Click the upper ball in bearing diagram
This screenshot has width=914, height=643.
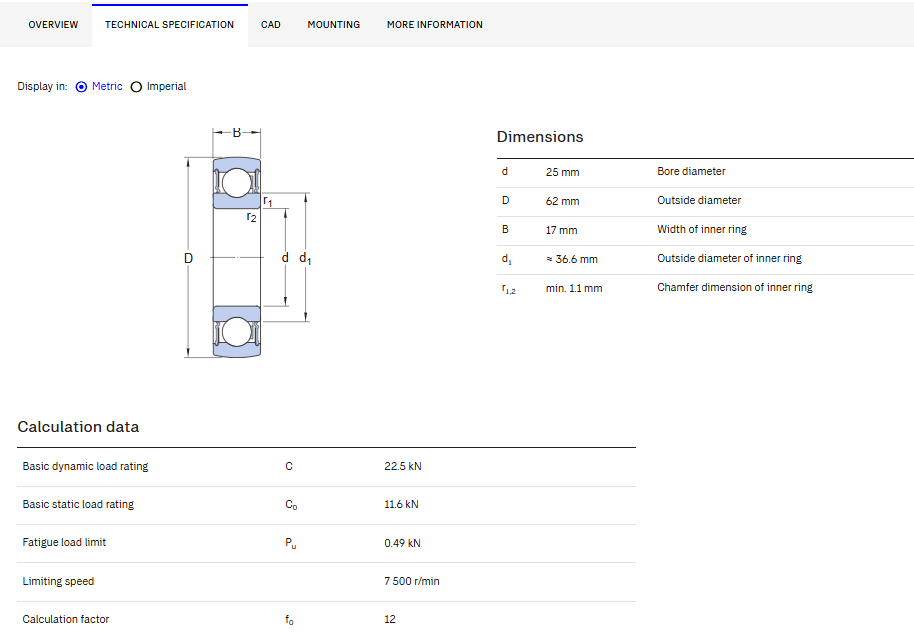click(237, 182)
